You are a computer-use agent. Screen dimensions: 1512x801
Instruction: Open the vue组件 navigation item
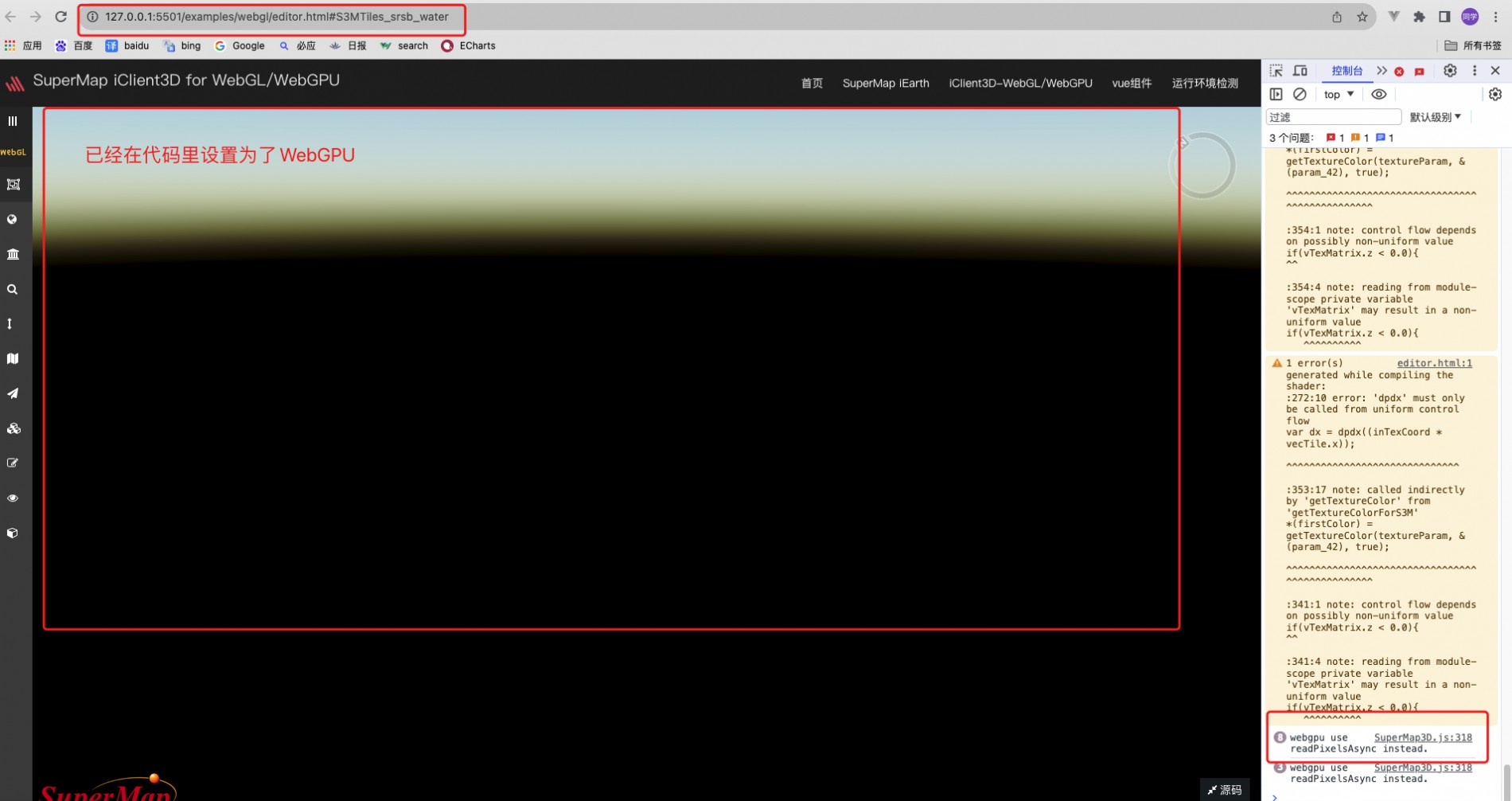(x=1132, y=83)
